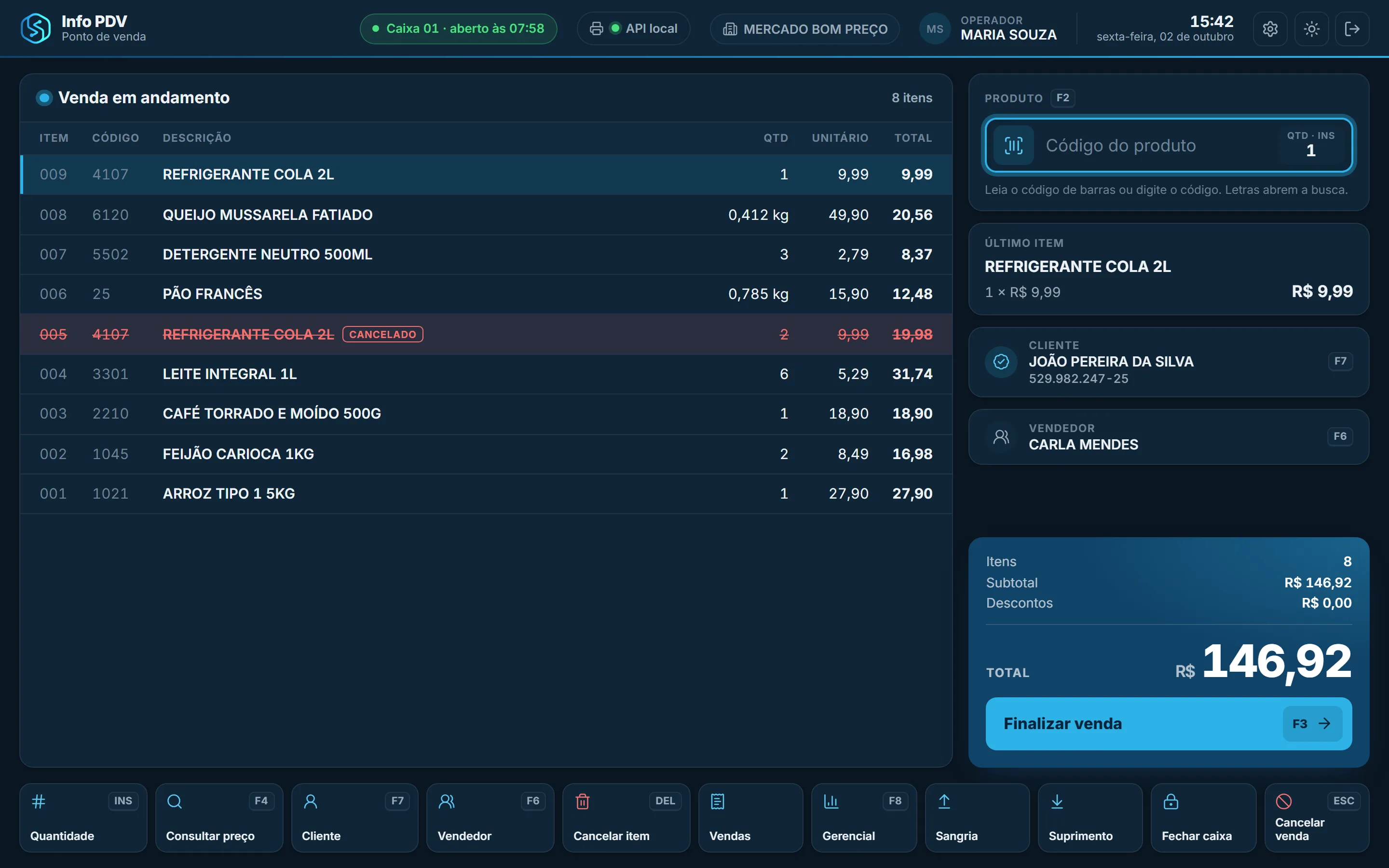The width and height of the screenshot is (1389, 868).
Task: Open Consultar preço search
Action: click(219, 817)
